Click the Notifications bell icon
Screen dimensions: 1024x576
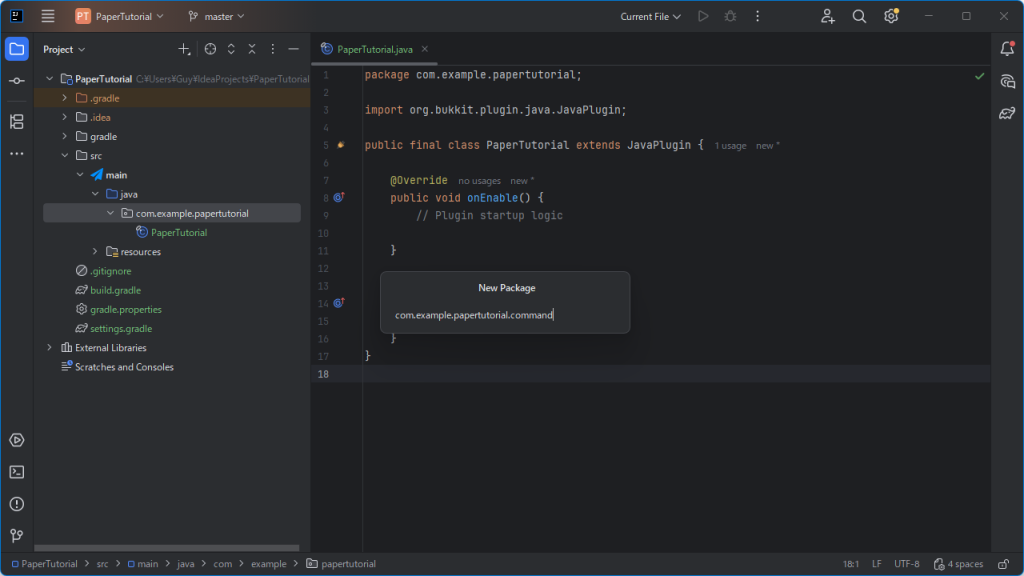click(1007, 49)
